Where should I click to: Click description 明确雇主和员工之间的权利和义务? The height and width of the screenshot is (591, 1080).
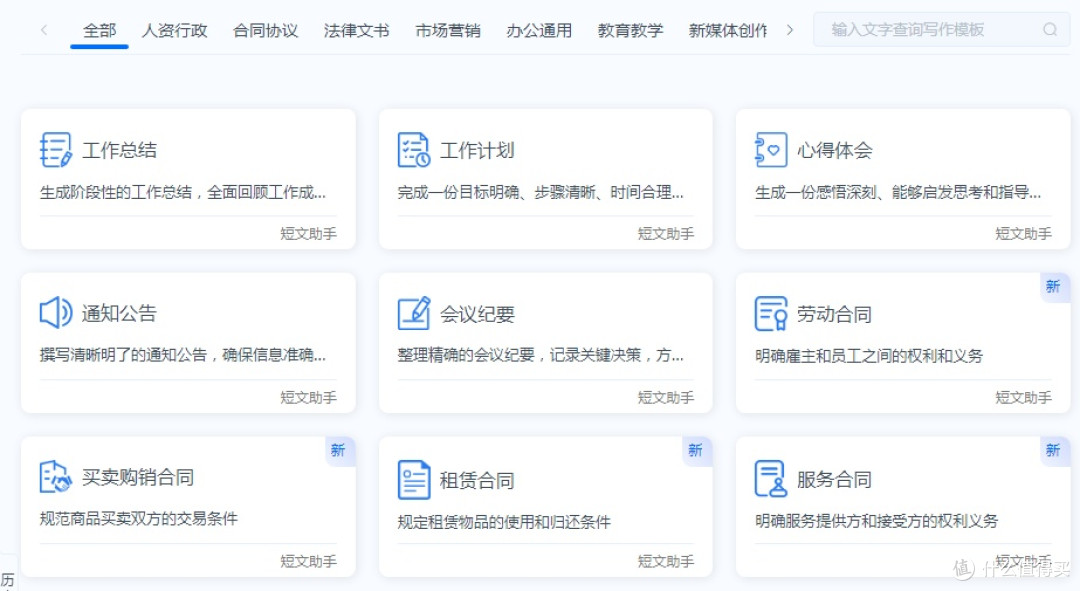[x=869, y=355]
